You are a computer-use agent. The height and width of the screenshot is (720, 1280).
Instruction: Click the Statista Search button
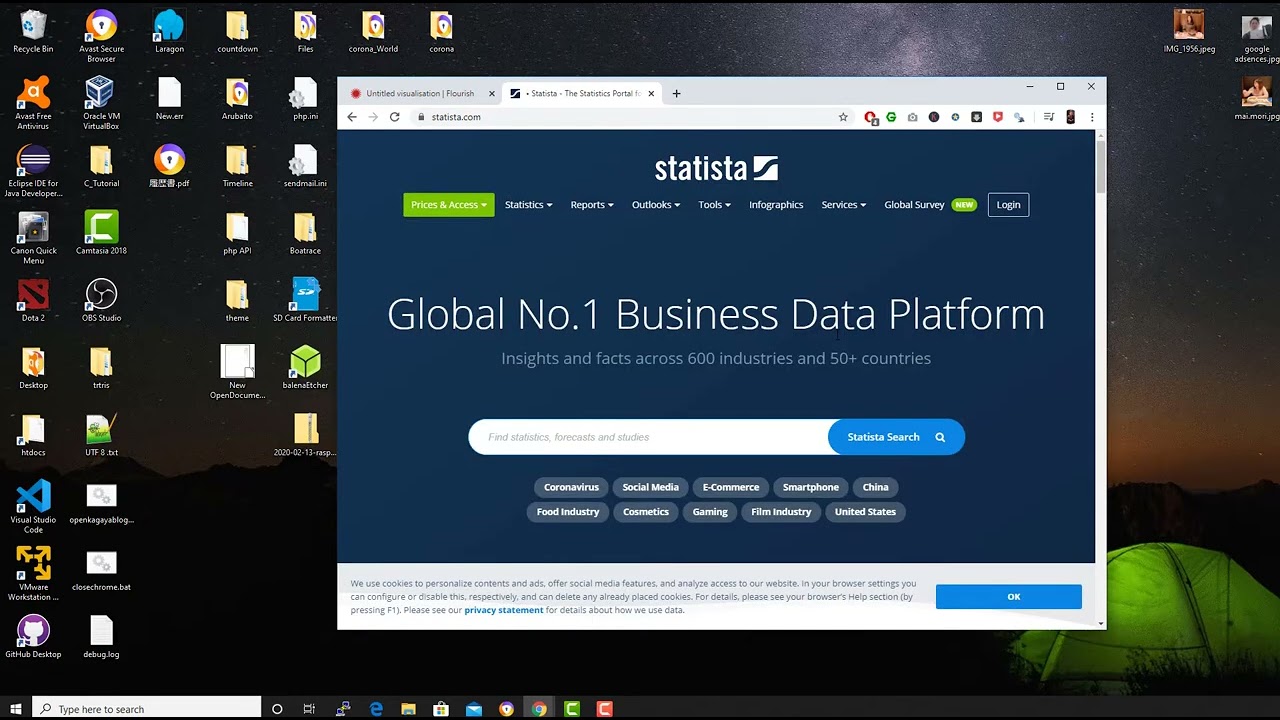pyautogui.click(x=896, y=437)
